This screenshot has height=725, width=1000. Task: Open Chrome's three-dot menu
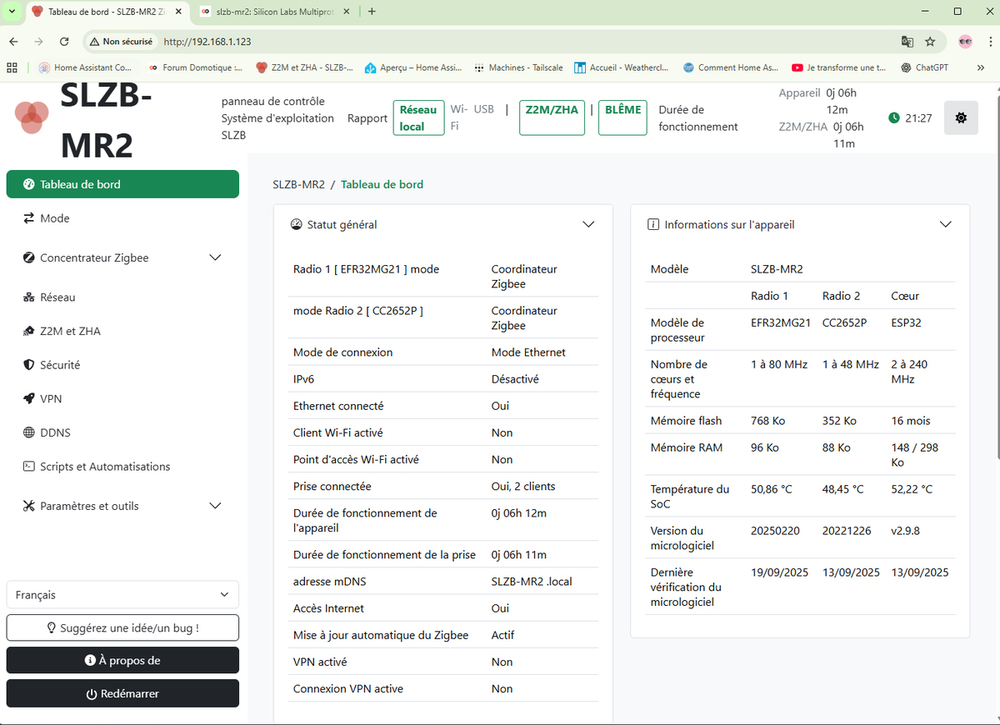[x=990, y=41]
